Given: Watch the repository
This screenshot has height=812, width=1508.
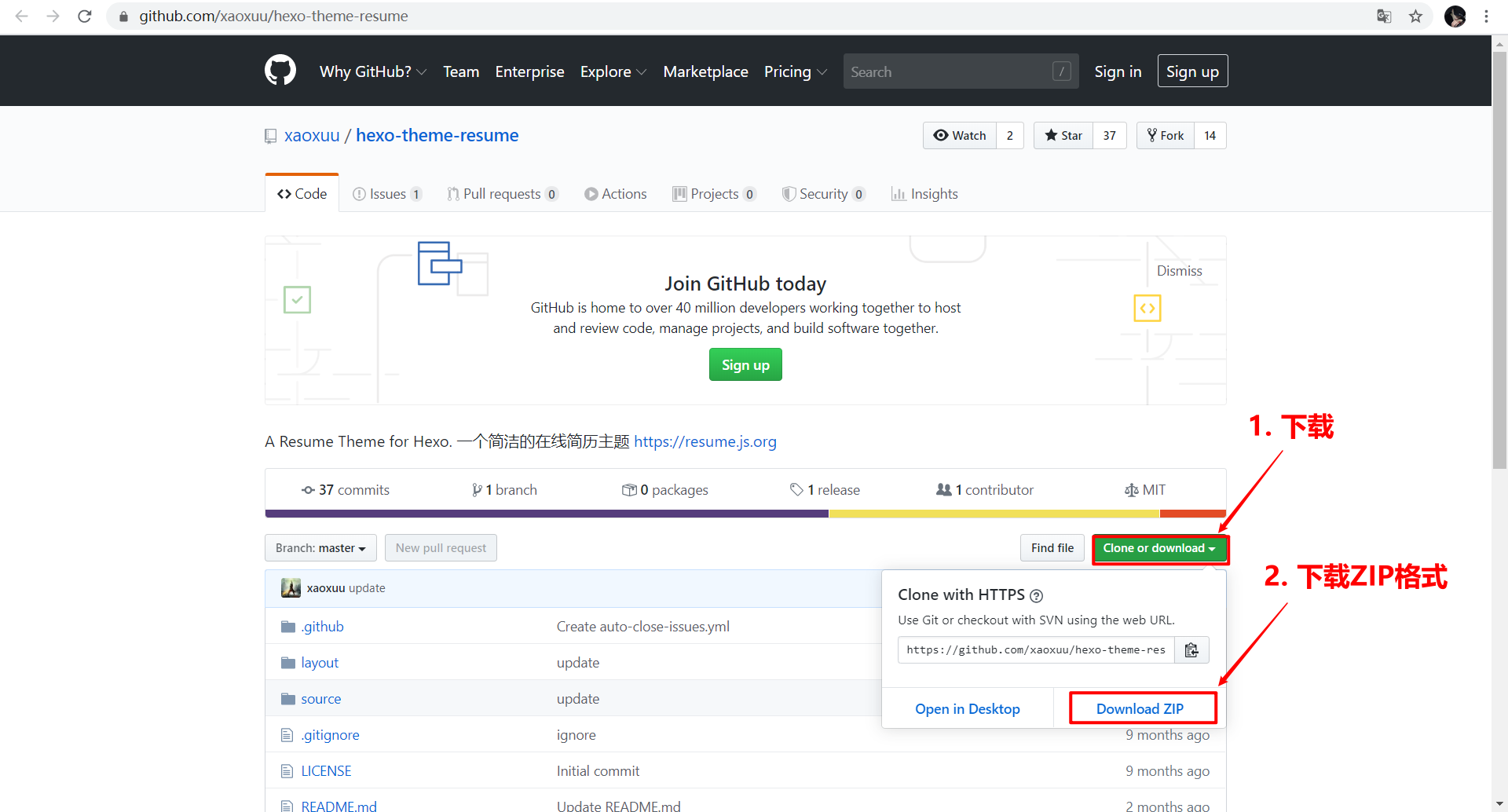Looking at the screenshot, I should (x=959, y=135).
